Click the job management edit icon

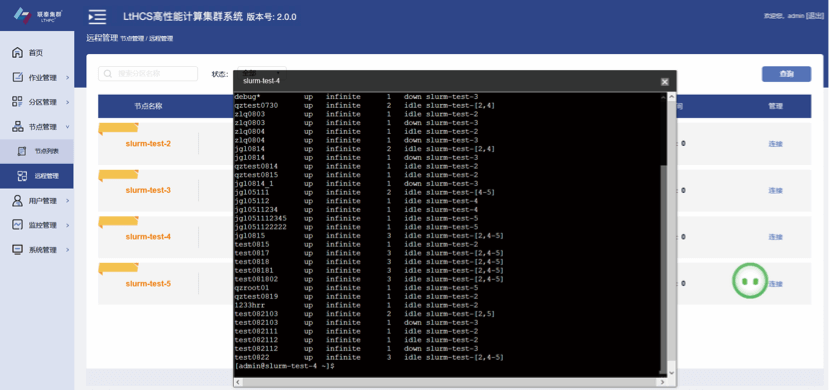(17, 77)
